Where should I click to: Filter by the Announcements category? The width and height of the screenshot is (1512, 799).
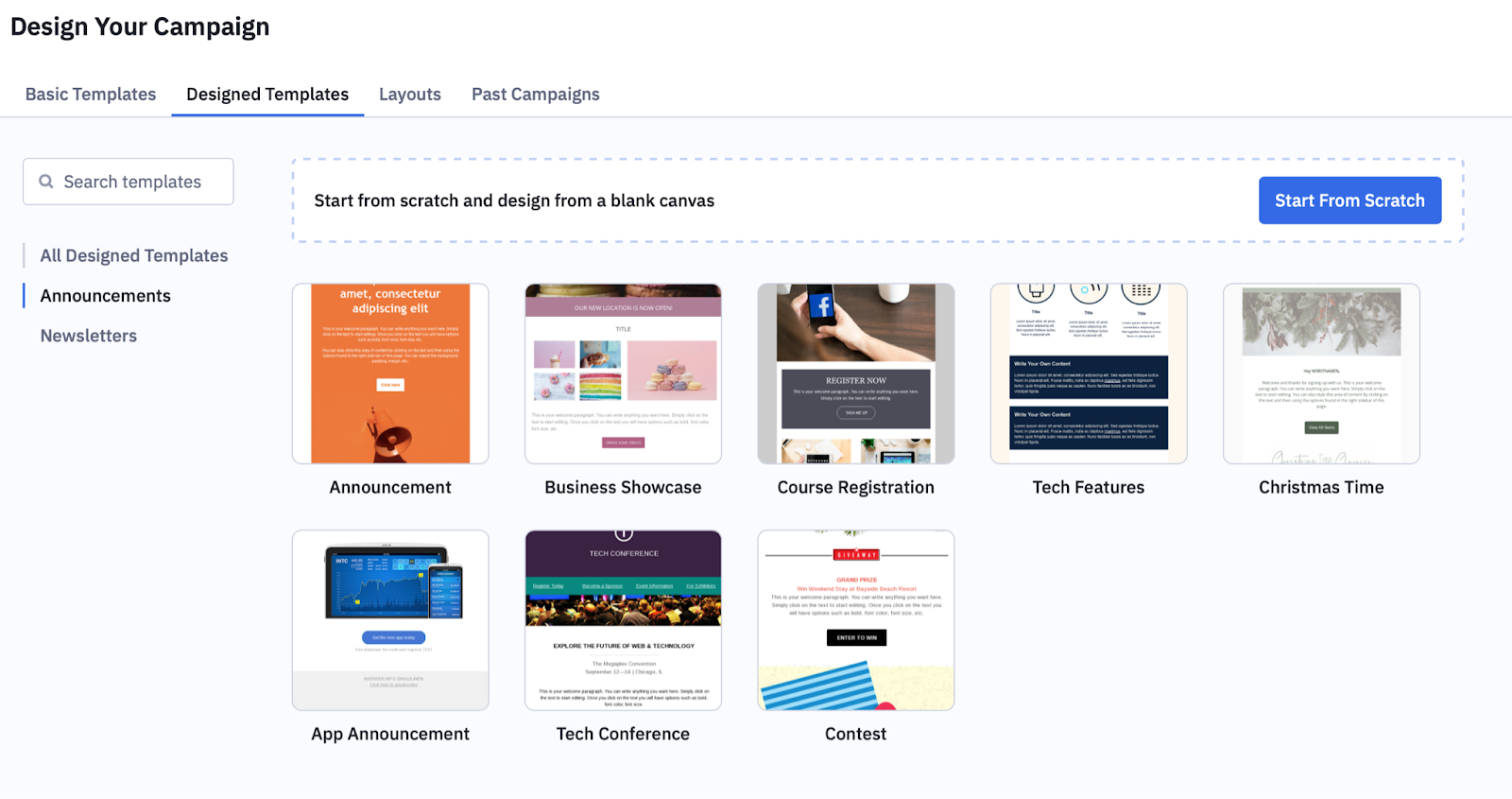pyautogui.click(x=106, y=296)
